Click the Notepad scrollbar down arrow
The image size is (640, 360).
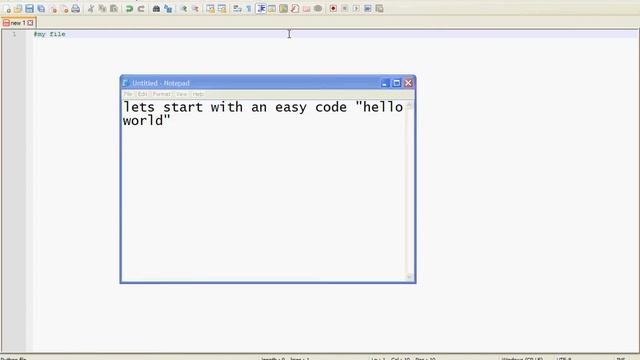(409, 277)
